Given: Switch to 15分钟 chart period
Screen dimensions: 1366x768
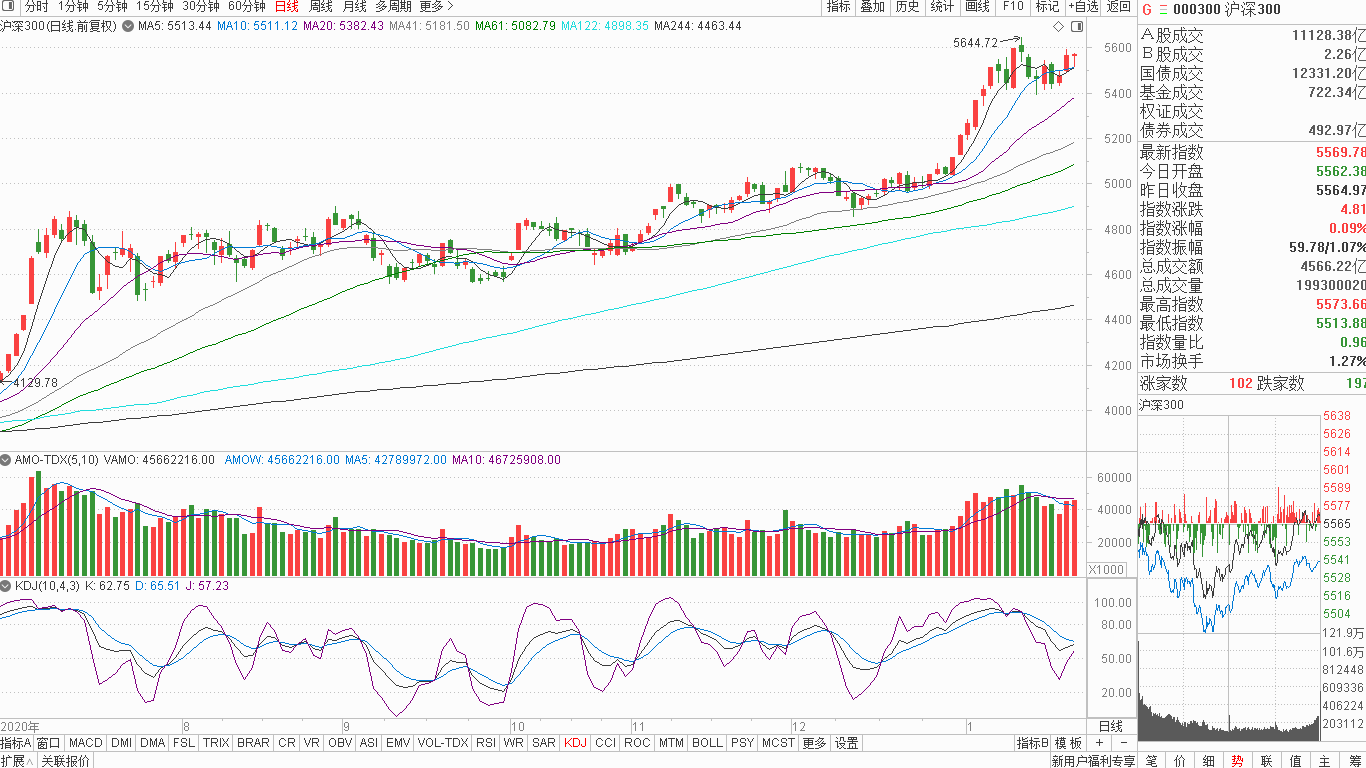Looking at the screenshot, I should tap(154, 7).
